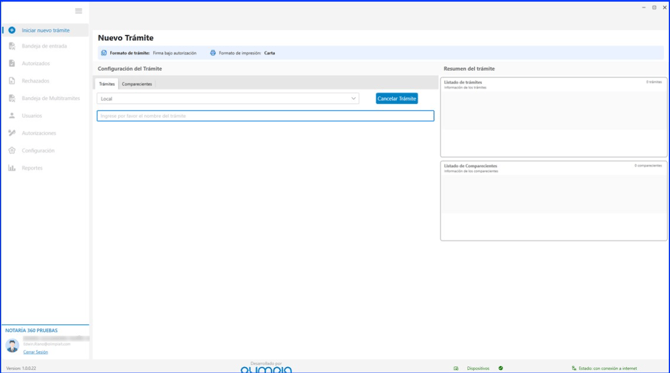
Task: Click the Rechazados document icon
Action: tap(12, 81)
